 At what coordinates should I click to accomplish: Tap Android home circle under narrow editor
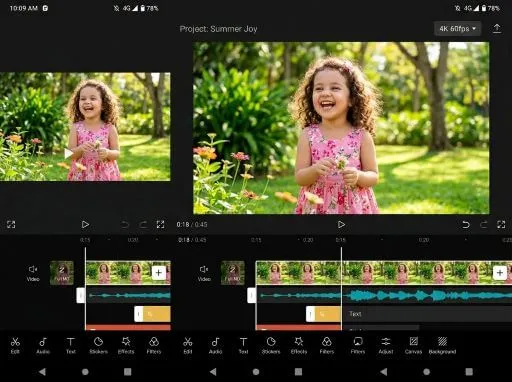pos(85,372)
